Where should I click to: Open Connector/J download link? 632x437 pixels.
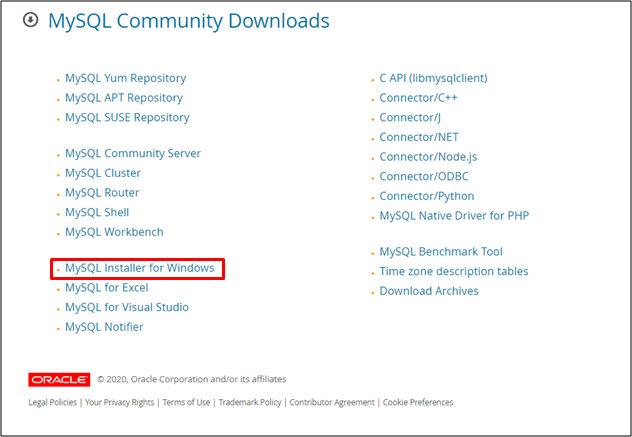coord(410,118)
